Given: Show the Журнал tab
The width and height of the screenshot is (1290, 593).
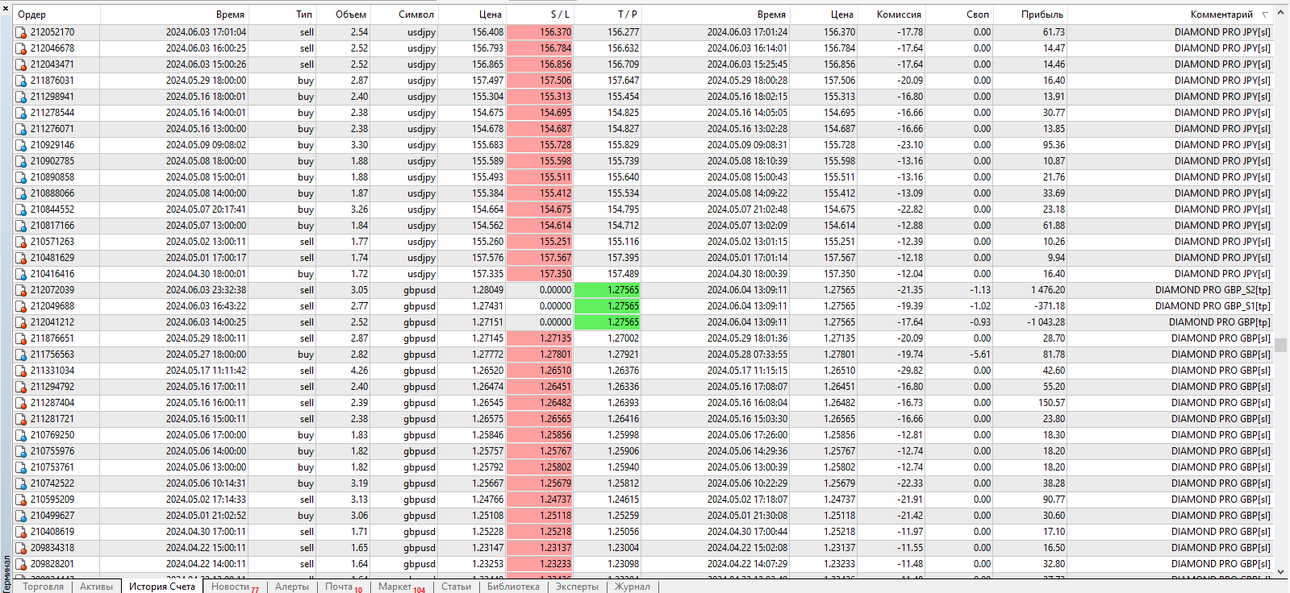Looking at the screenshot, I should tap(633, 586).
